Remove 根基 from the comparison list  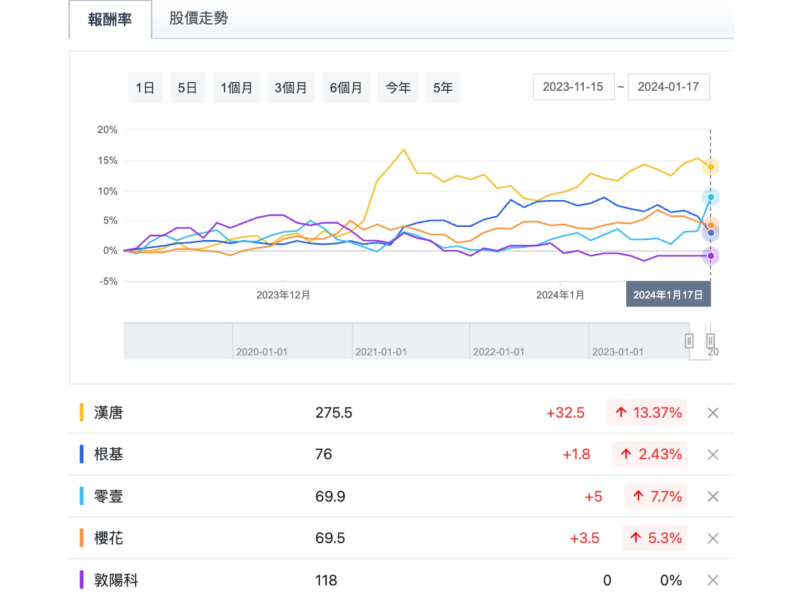713,454
